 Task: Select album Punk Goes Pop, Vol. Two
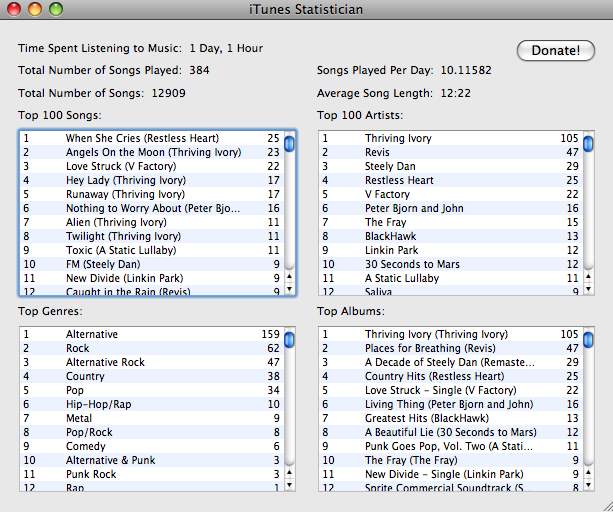[451, 446]
